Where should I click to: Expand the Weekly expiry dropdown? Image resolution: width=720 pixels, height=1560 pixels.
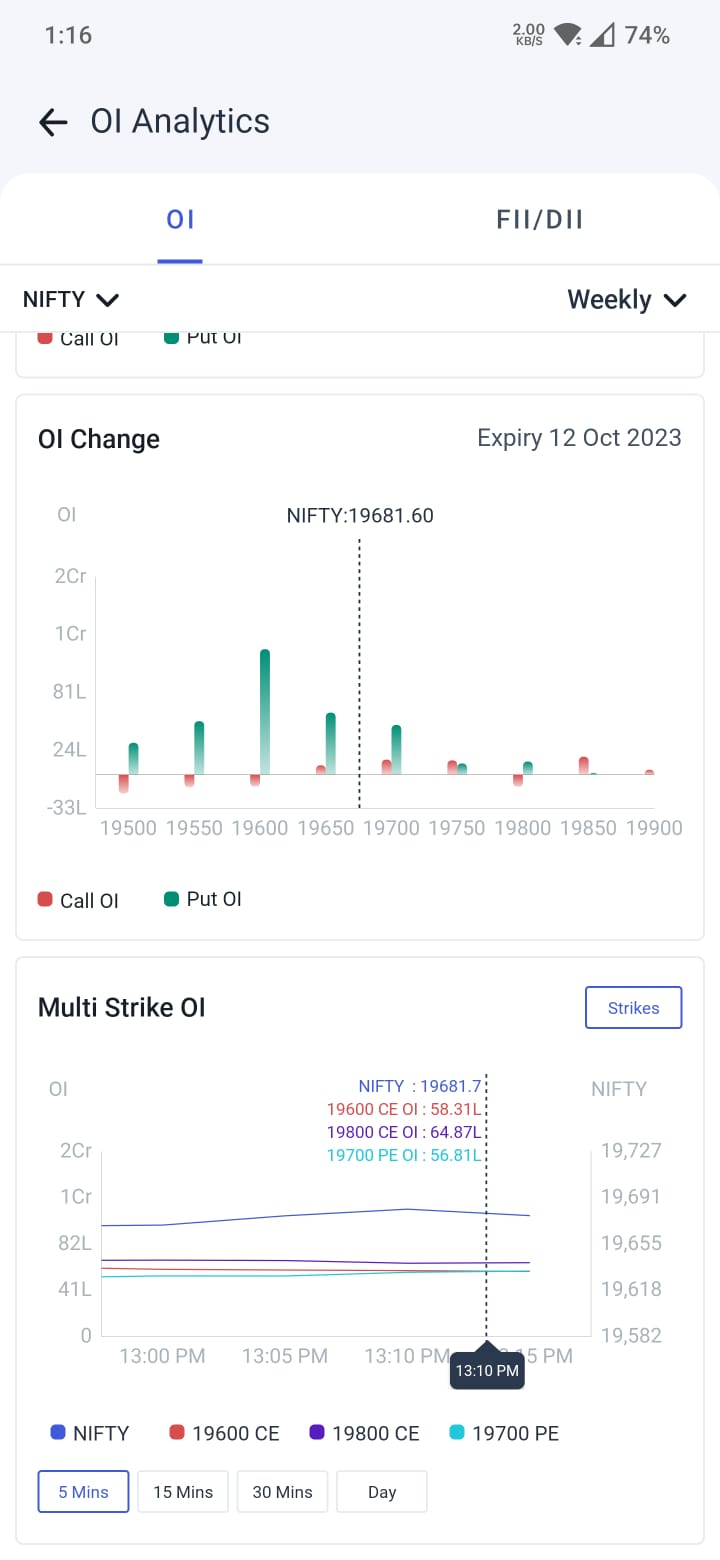pyautogui.click(x=627, y=299)
